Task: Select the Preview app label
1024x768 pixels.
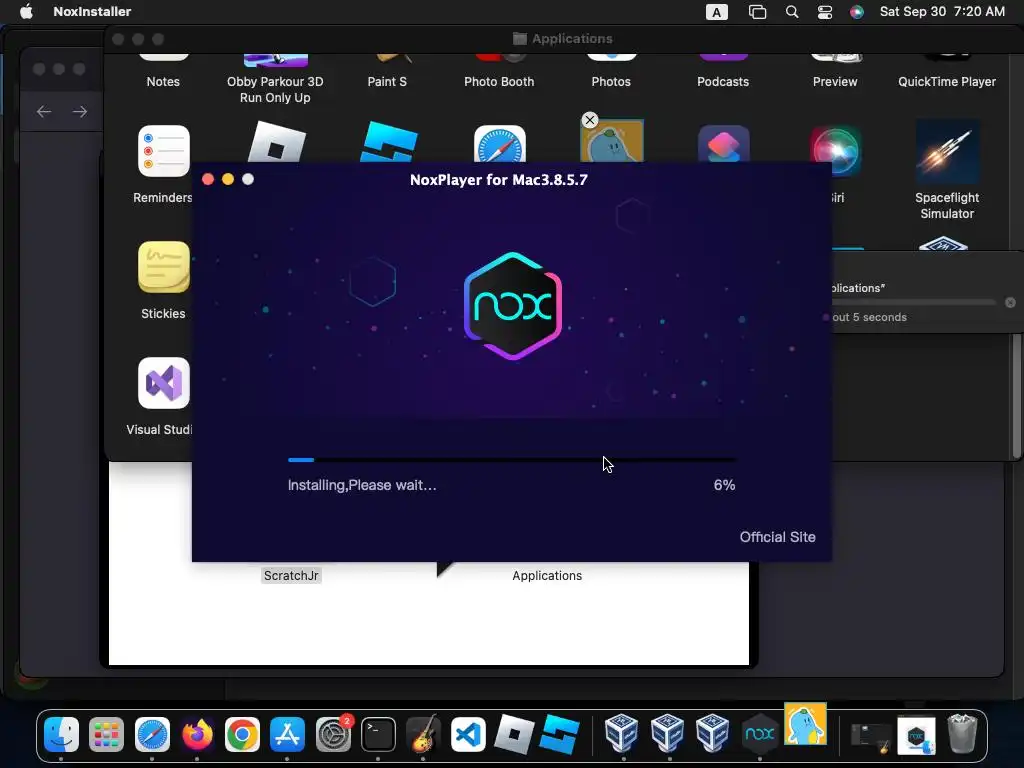Action: coord(835,82)
